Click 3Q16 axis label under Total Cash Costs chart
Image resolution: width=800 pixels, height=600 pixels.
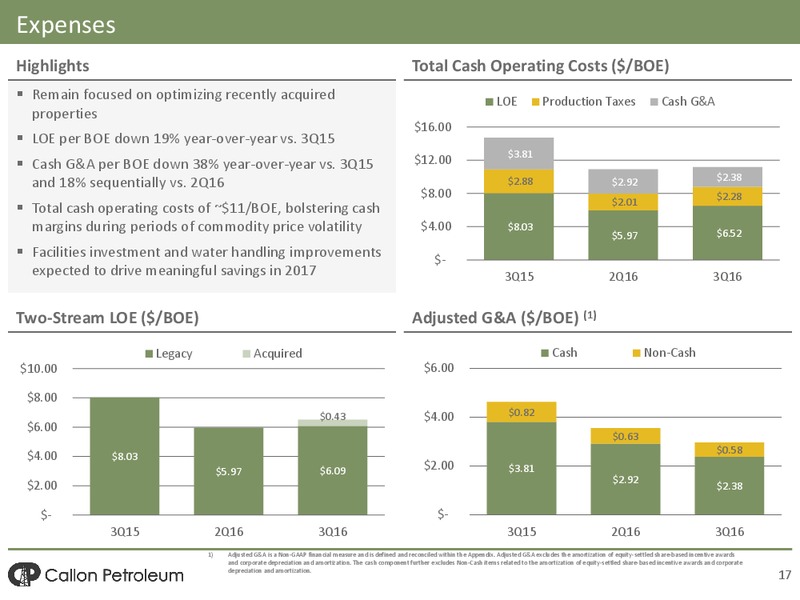pyautogui.click(x=727, y=277)
